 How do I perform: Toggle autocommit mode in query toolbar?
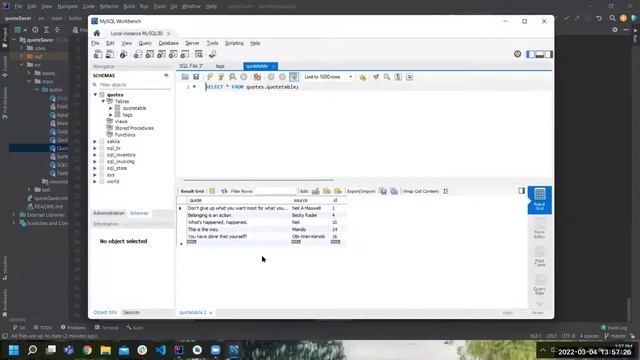293,77
